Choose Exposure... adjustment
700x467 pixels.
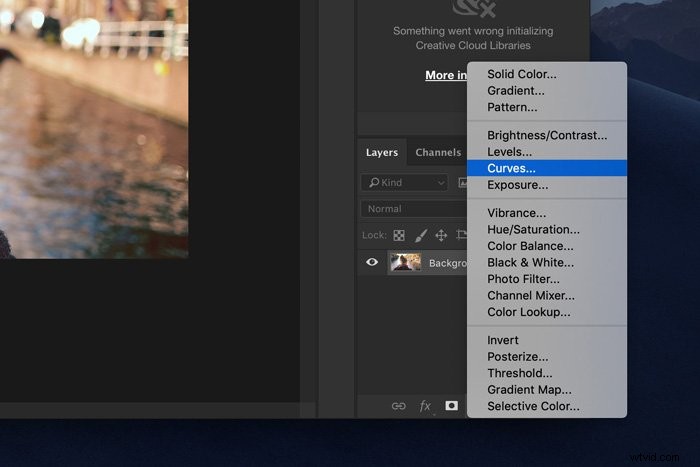pyautogui.click(x=546, y=185)
